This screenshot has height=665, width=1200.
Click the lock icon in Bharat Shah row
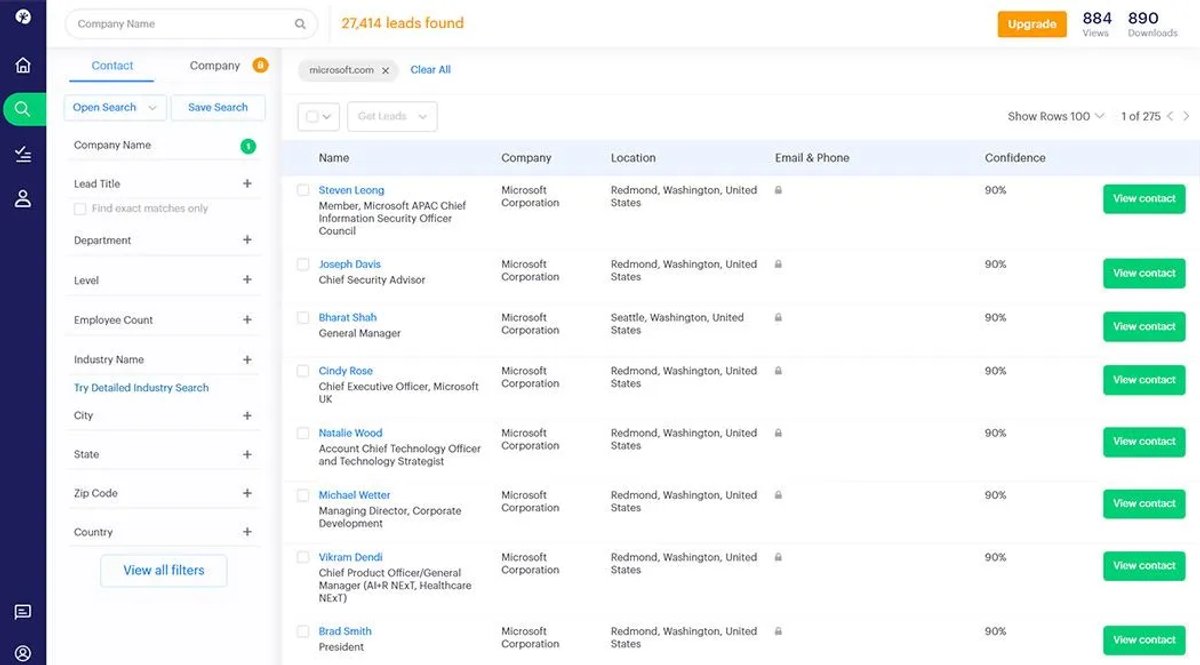[x=778, y=317]
